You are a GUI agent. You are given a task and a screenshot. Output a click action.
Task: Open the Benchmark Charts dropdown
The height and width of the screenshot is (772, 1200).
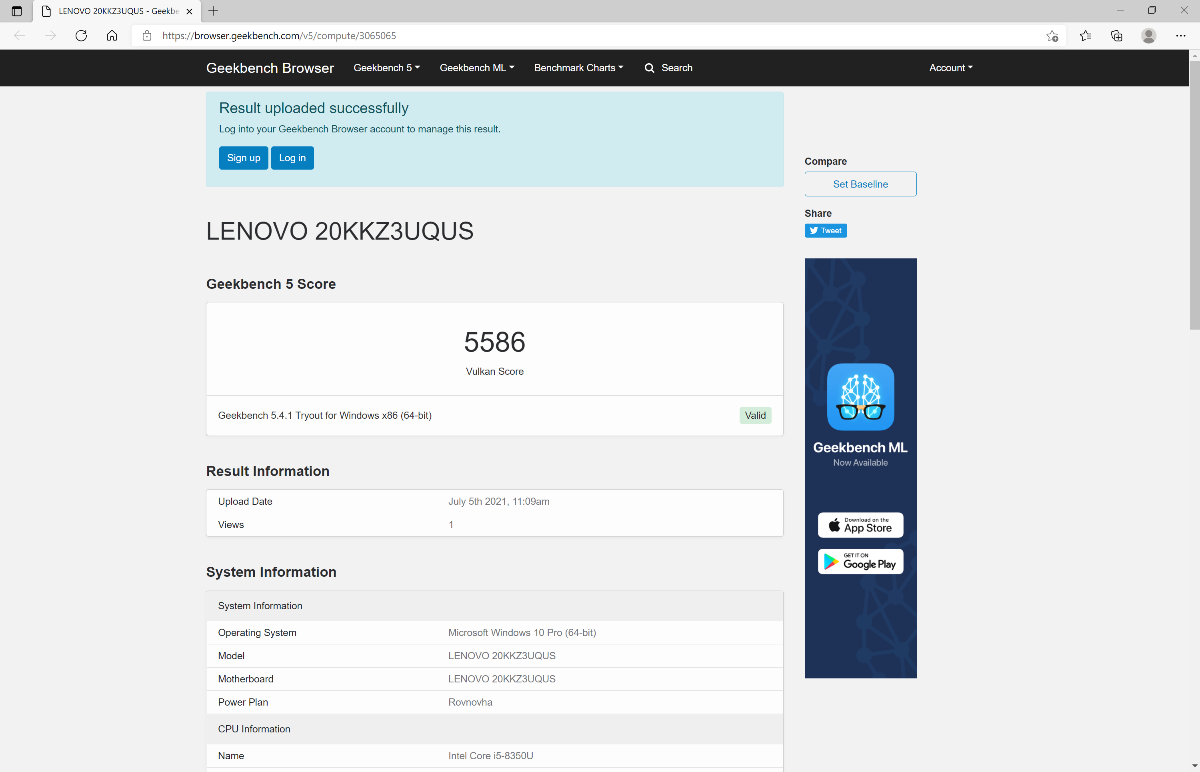578,68
